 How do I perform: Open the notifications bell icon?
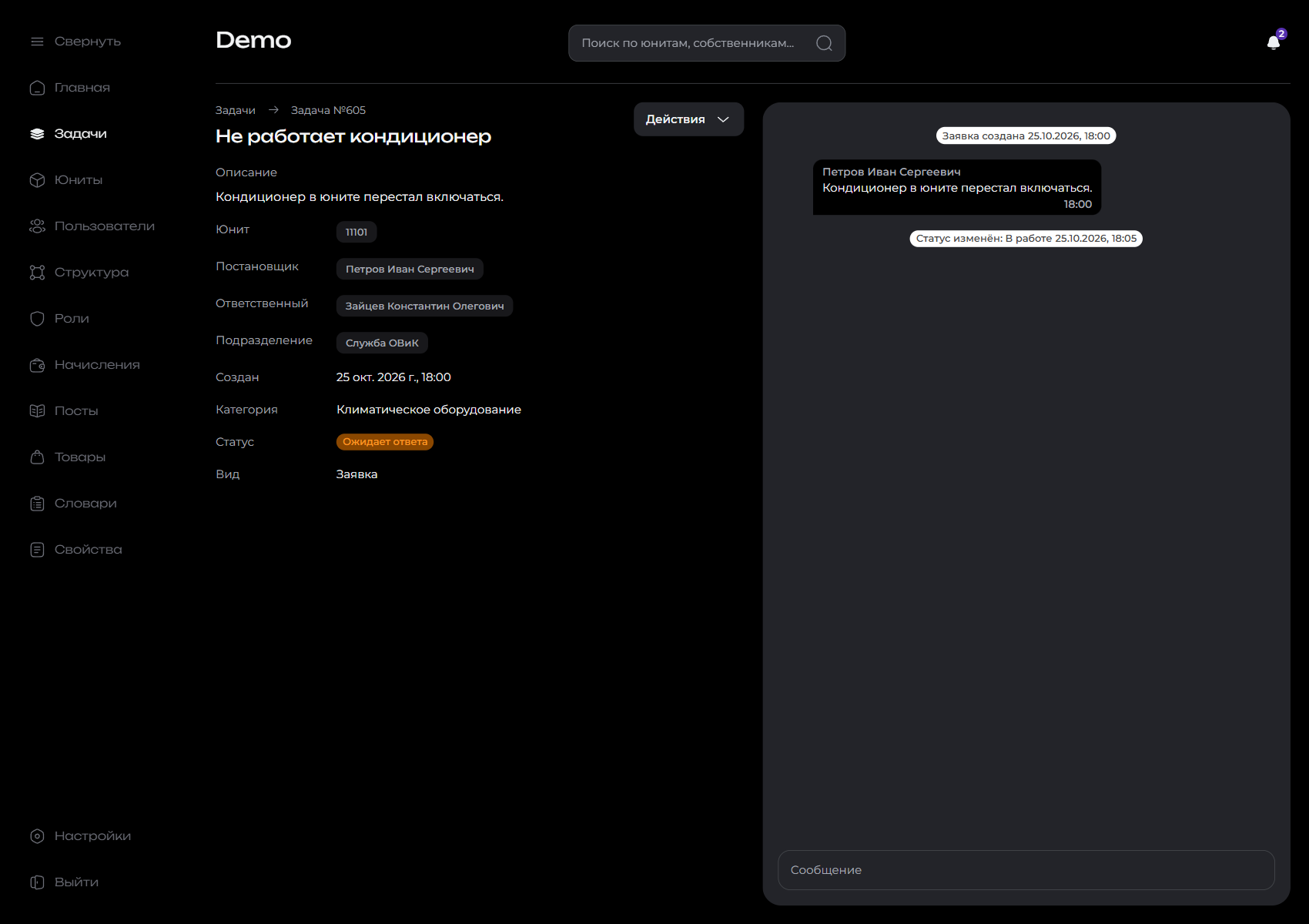click(x=1274, y=42)
